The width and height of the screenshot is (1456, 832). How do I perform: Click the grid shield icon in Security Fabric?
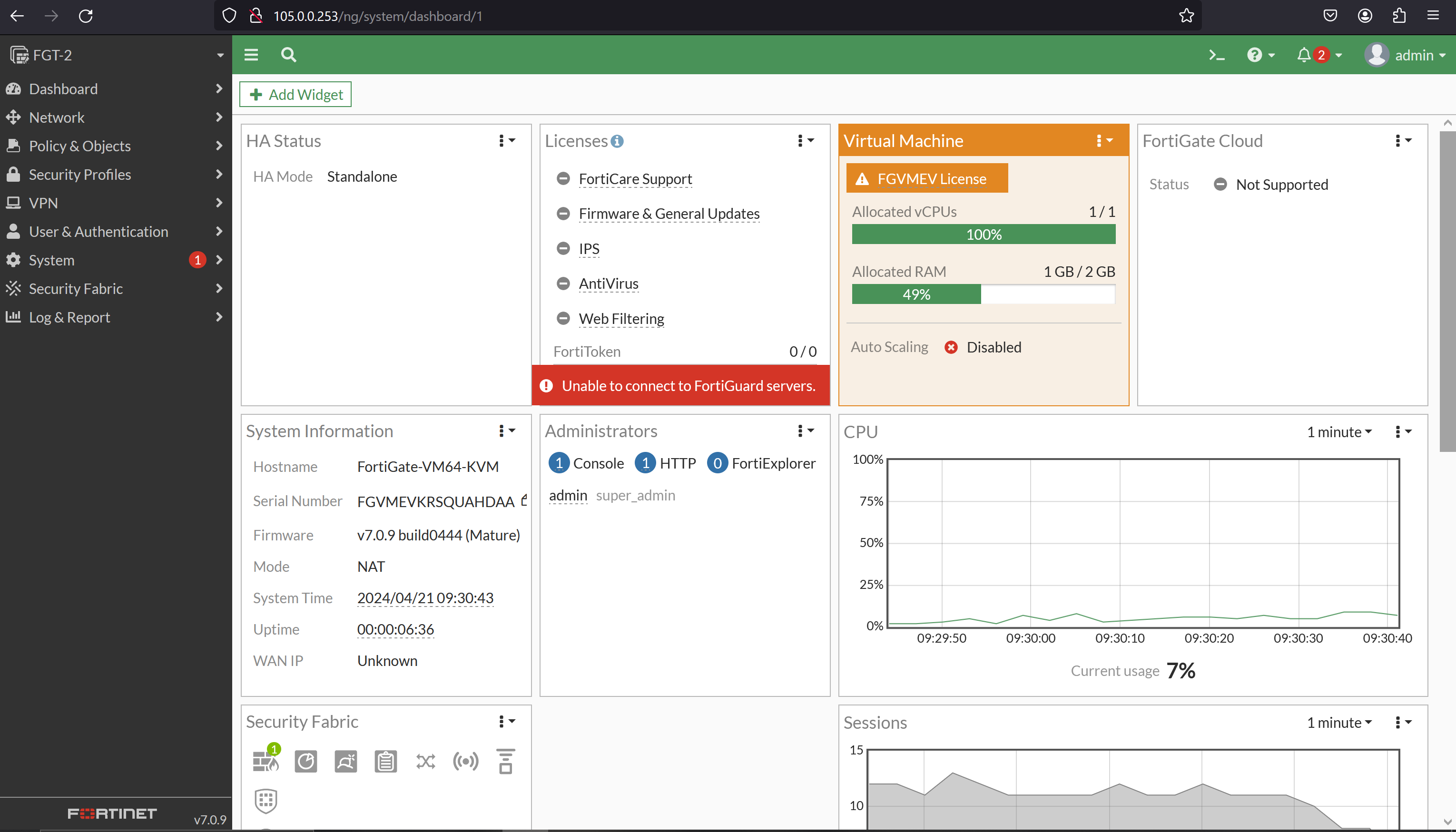(x=266, y=801)
